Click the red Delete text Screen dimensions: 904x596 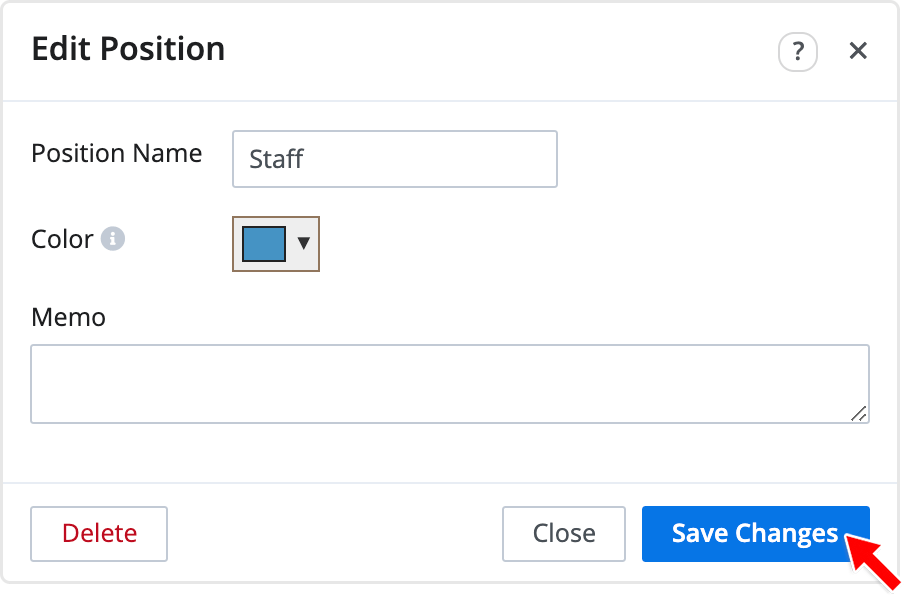tap(99, 534)
